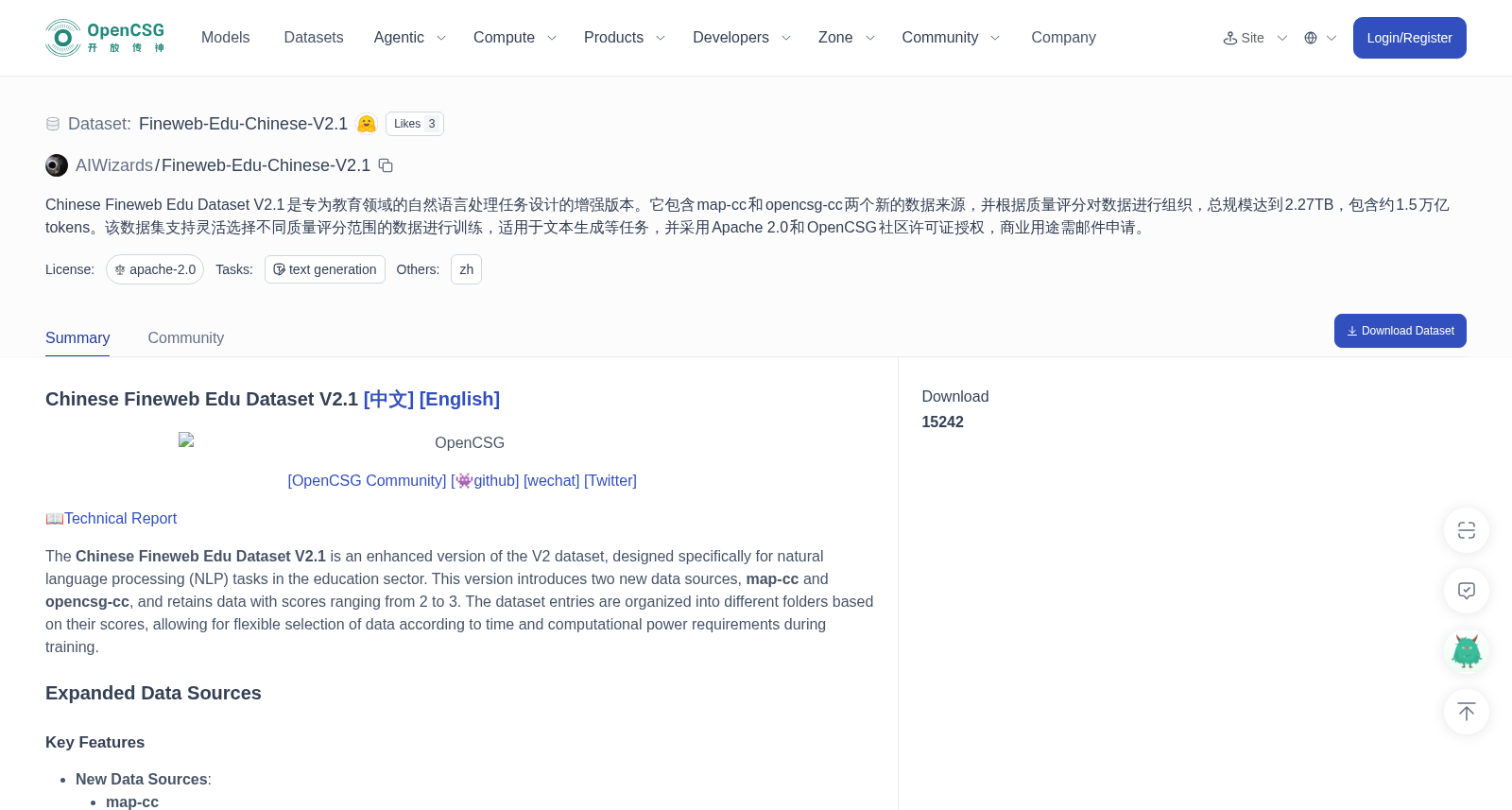Viewport: 1512px width, 810px height.
Task: Open the green mascot assistant button
Action: point(1467,651)
